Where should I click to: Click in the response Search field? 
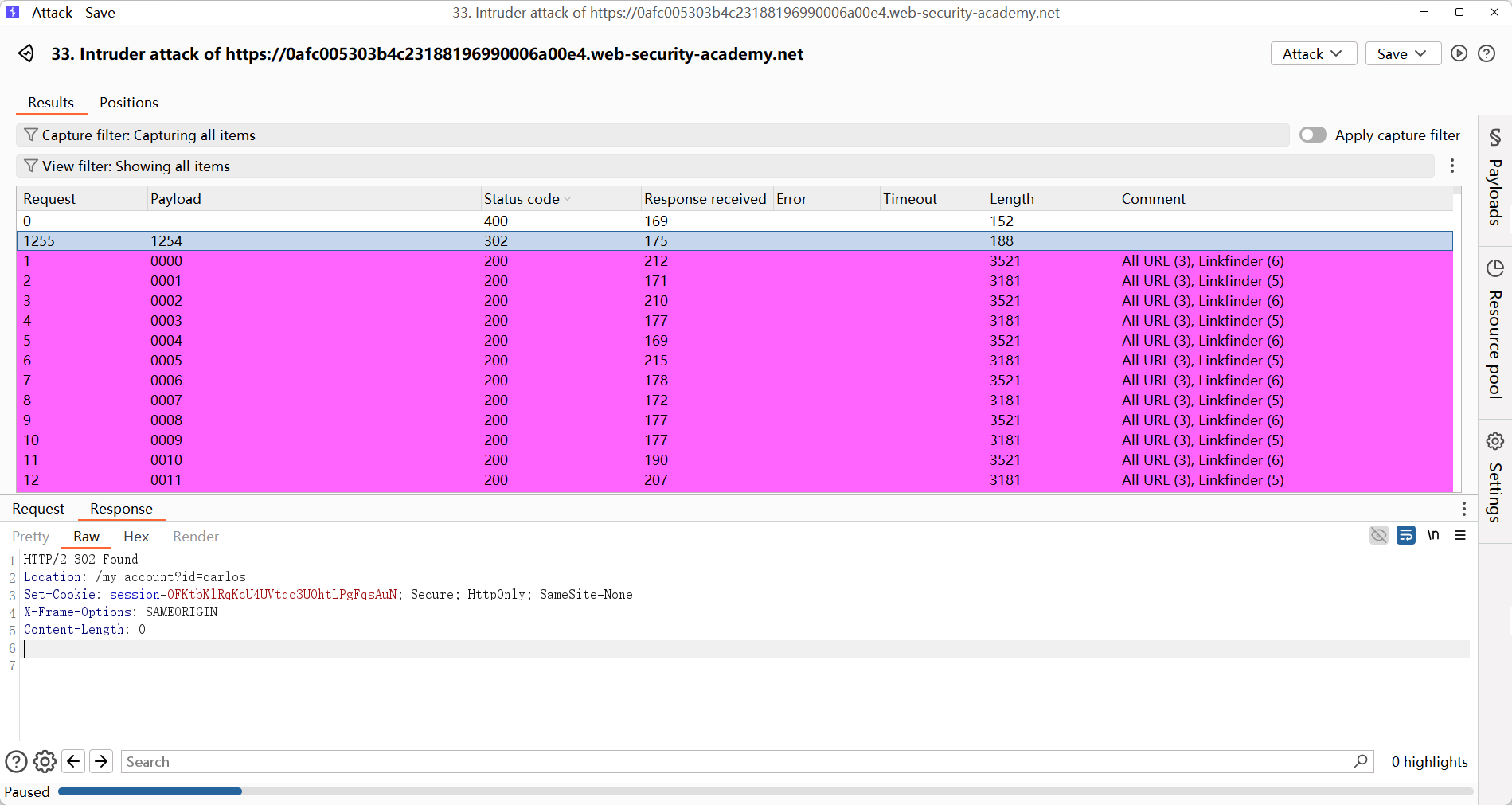(733, 762)
